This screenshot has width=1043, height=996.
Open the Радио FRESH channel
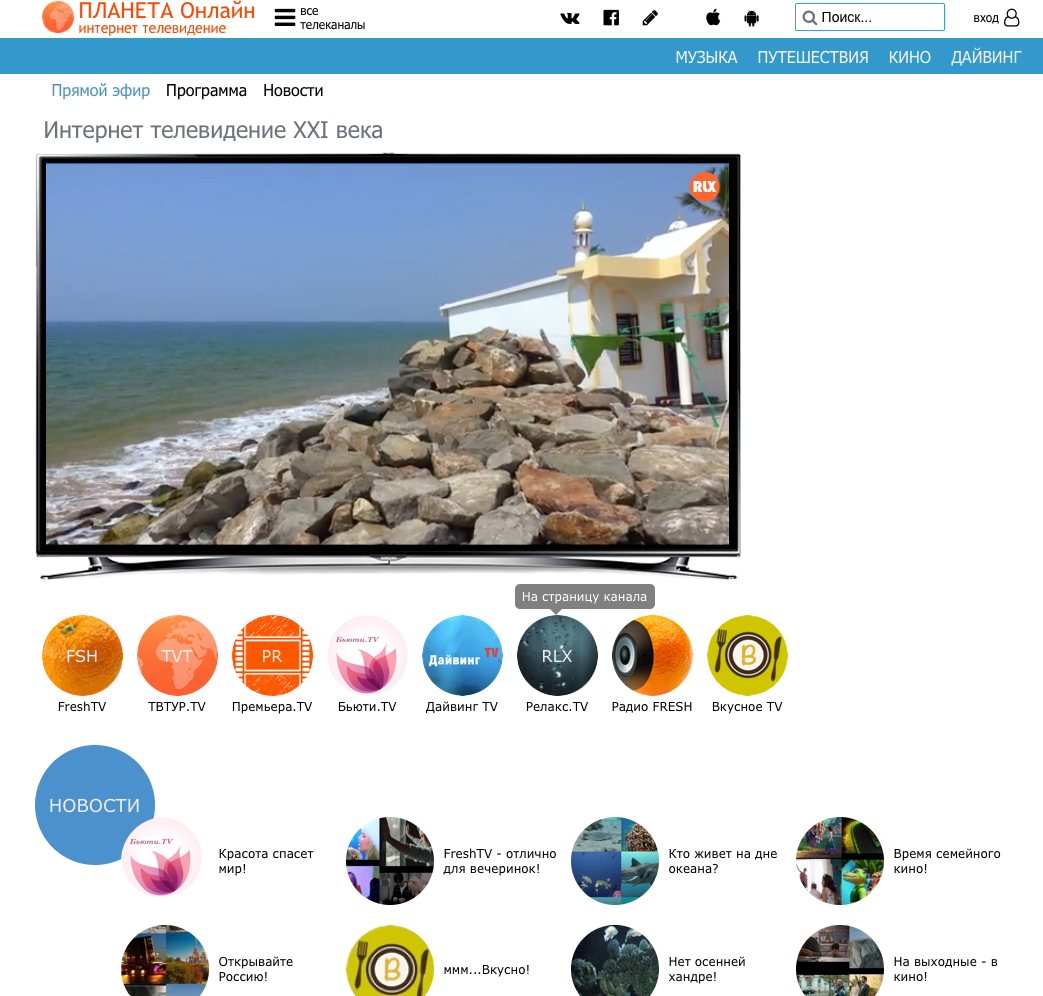[x=652, y=656]
